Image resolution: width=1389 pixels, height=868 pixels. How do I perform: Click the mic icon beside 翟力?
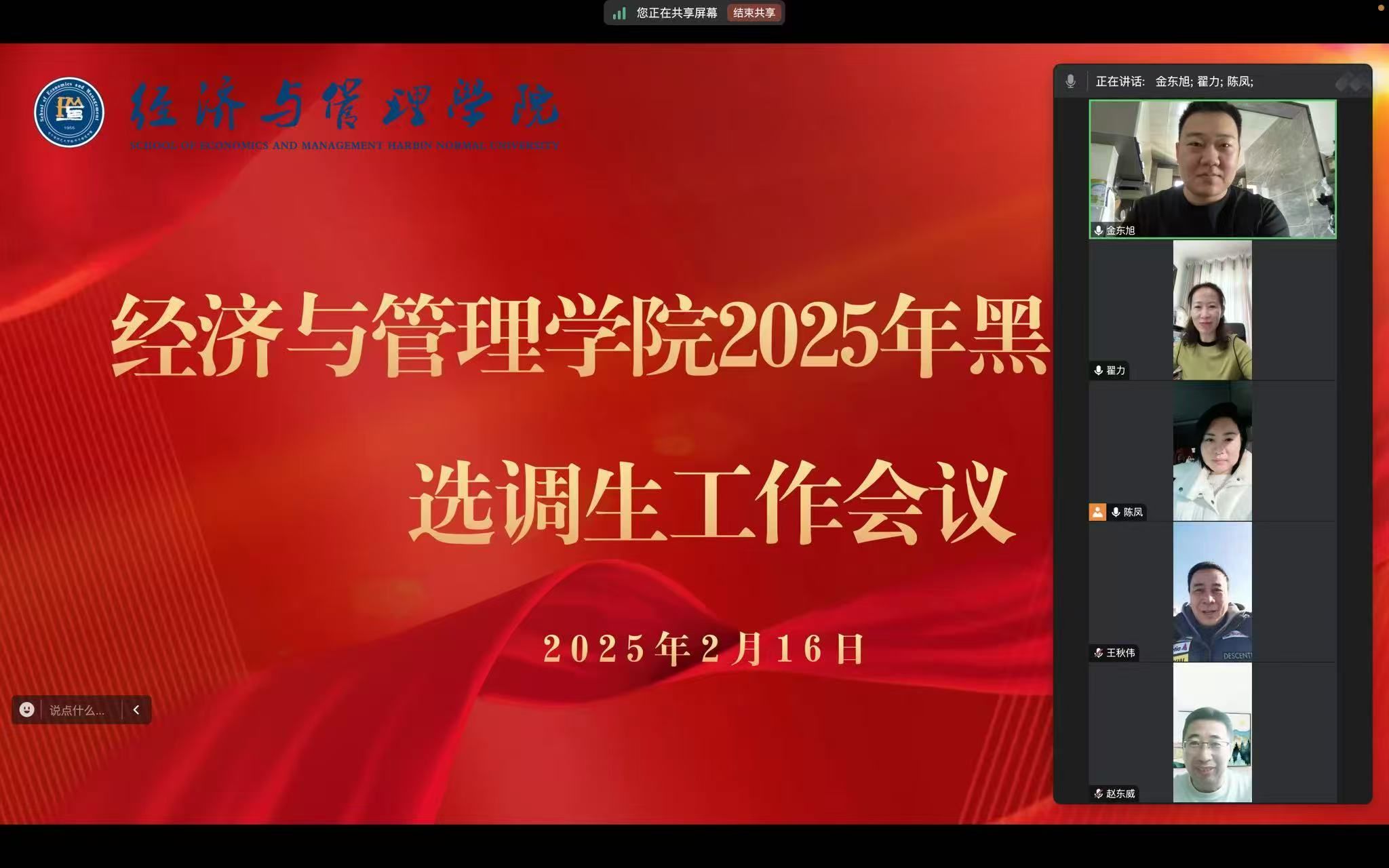[1098, 370]
